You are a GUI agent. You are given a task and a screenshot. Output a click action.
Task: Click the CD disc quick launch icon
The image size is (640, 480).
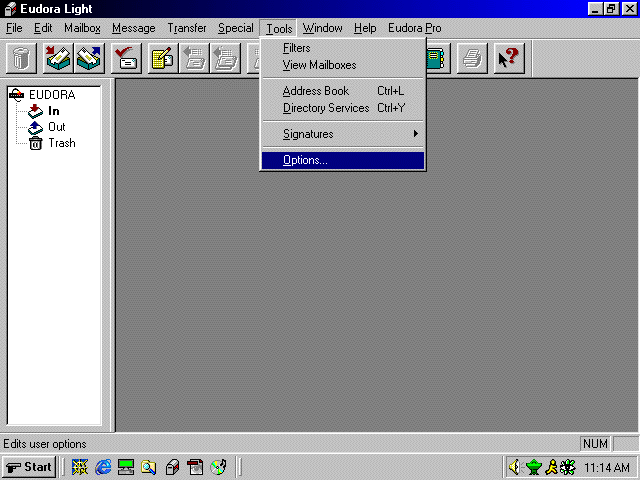coord(218,467)
